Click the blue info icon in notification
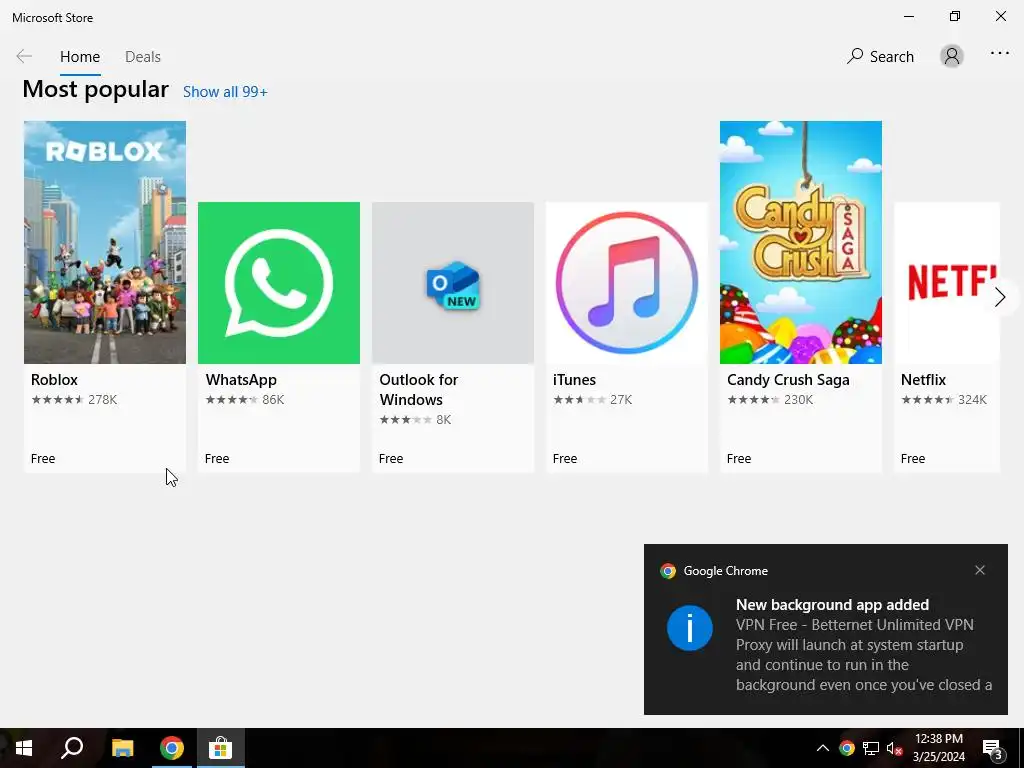The height and width of the screenshot is (768, 1024). (690, 628)
